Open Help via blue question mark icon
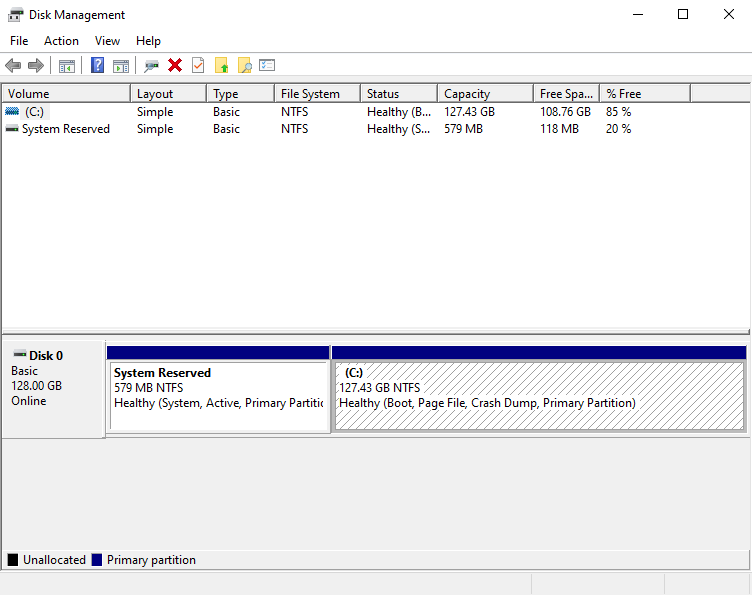 [97, 65]
